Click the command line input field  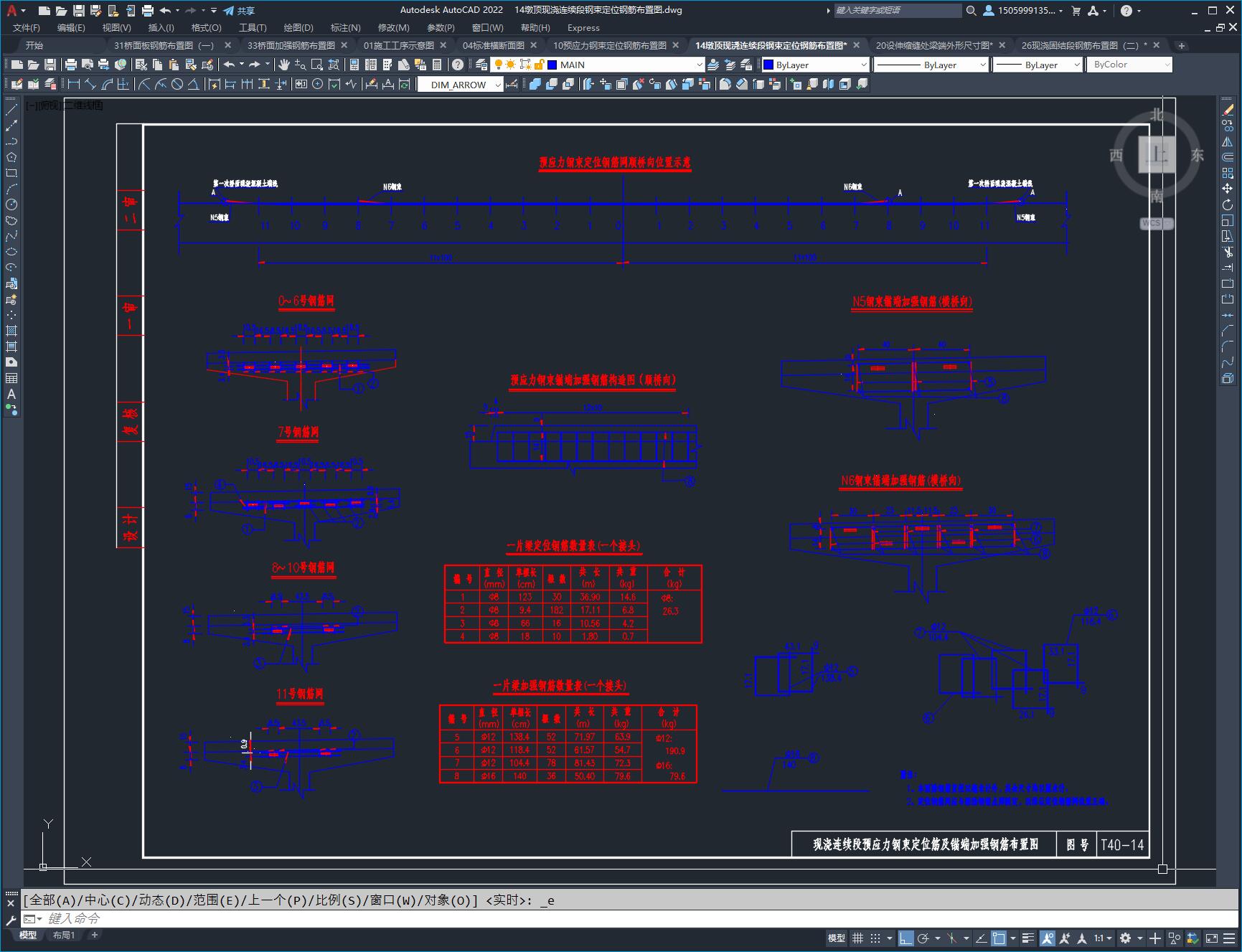pyautogui.click(x=631, y=918)
